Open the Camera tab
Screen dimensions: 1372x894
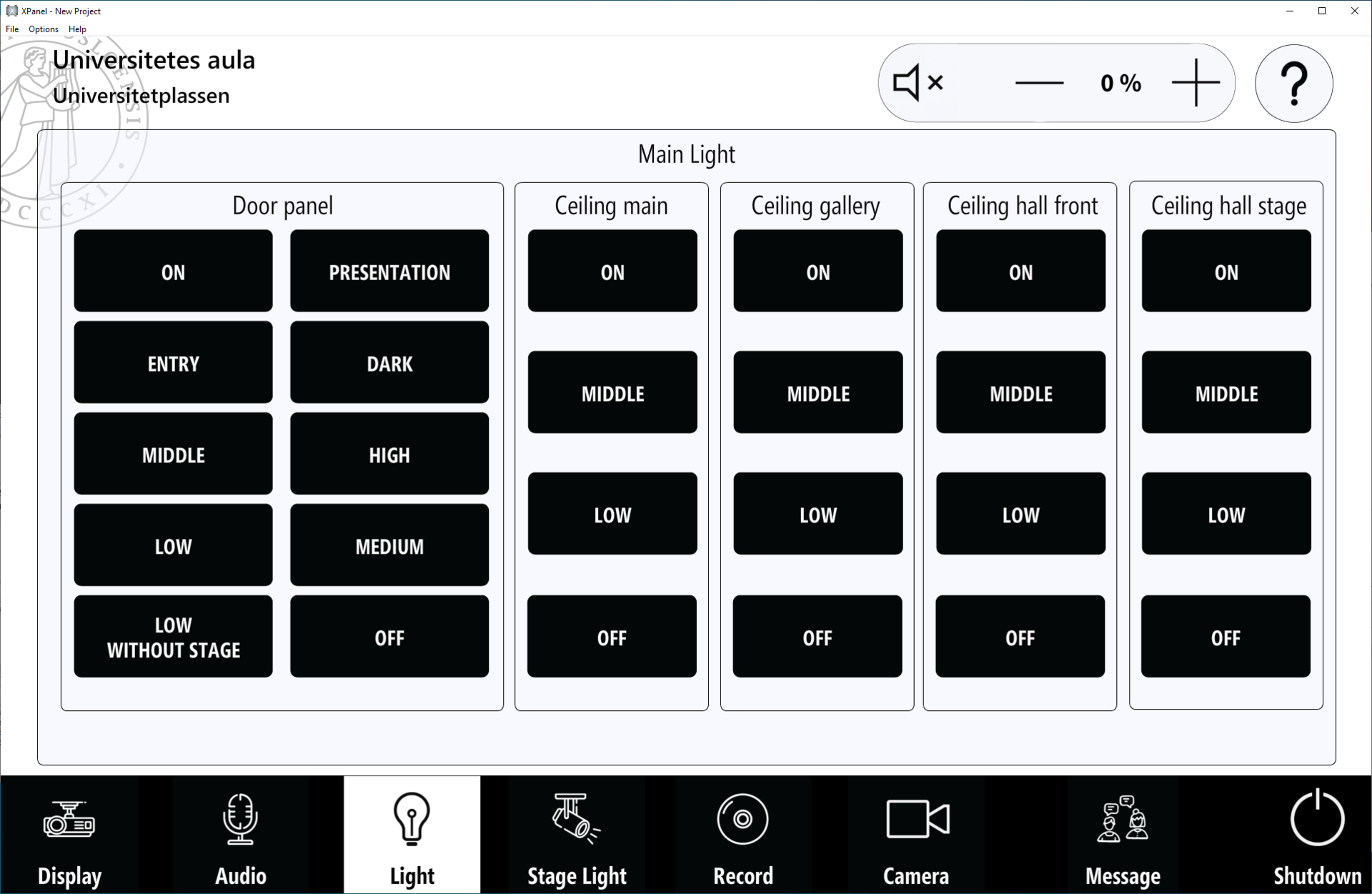click(x=916, y=835)
